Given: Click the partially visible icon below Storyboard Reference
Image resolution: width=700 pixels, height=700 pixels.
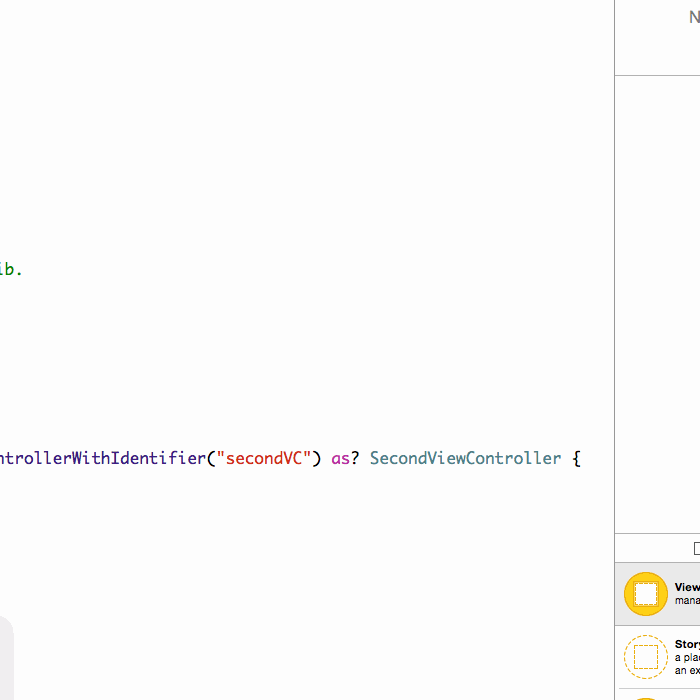Looking at the screenshot, I should point(645,697).
